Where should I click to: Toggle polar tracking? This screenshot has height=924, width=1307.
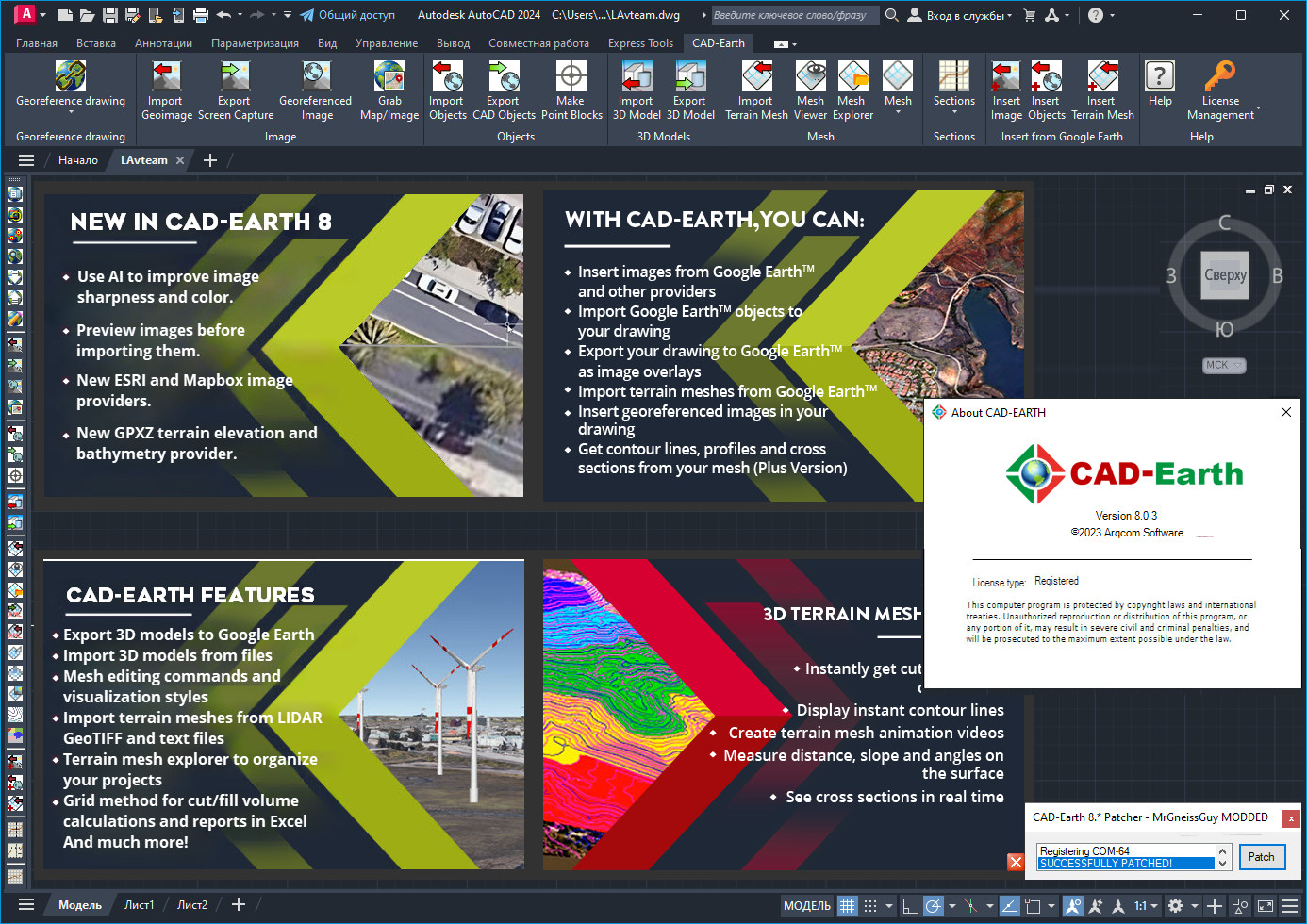[x=933, y=905]
